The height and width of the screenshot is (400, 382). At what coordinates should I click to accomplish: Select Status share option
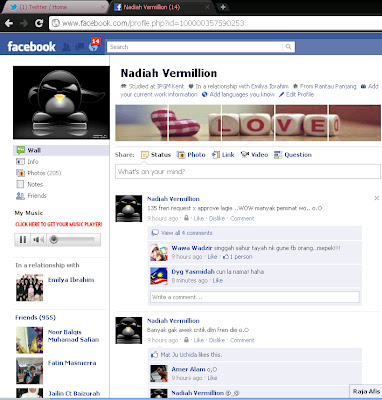(156, 155)
